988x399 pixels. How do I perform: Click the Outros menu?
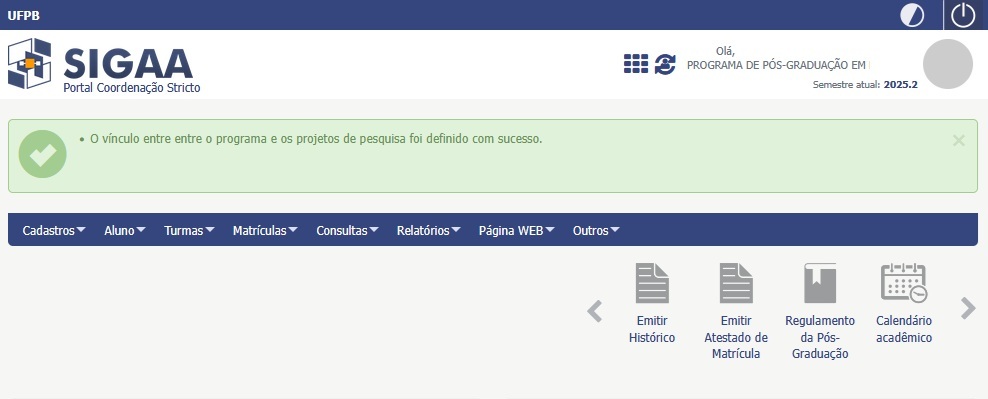(x=596, y=231)
